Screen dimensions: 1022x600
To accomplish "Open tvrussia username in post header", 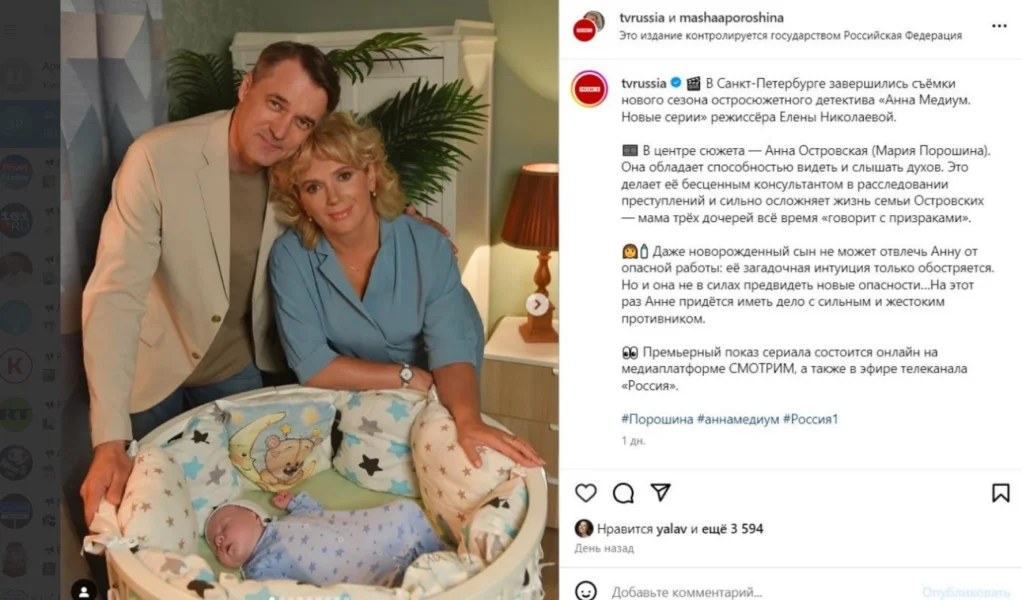I will tap(642, 18).
